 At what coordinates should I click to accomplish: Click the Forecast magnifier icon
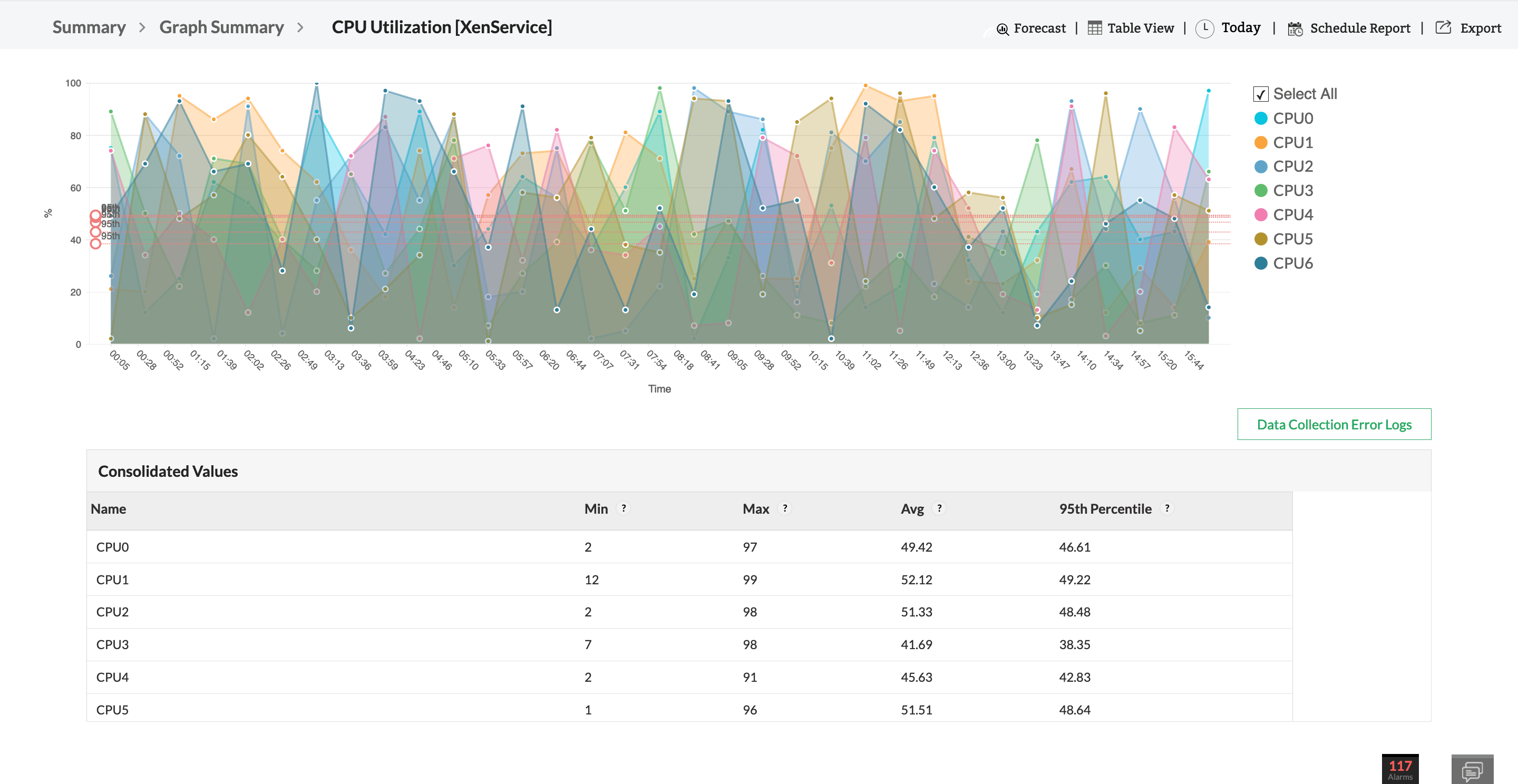1002,28
